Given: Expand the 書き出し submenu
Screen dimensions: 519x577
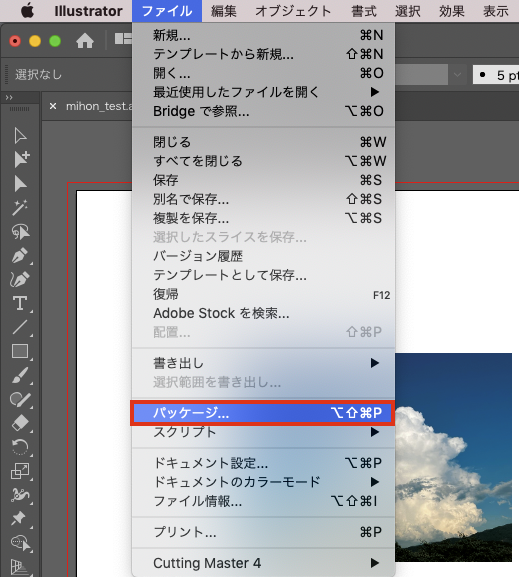Looking at the screenshot, I should pos(263,363).
